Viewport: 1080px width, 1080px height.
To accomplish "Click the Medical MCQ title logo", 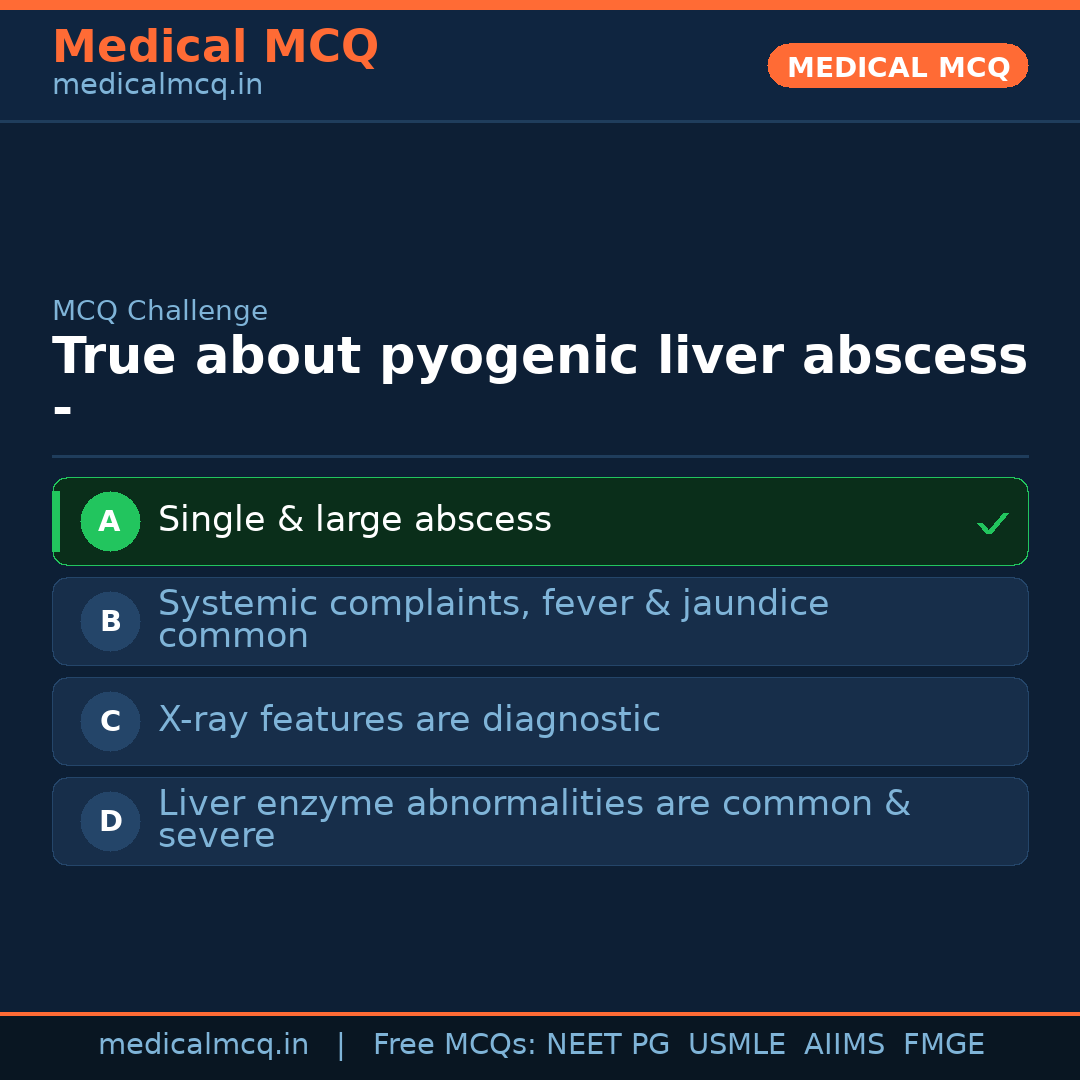I will 215,47.
